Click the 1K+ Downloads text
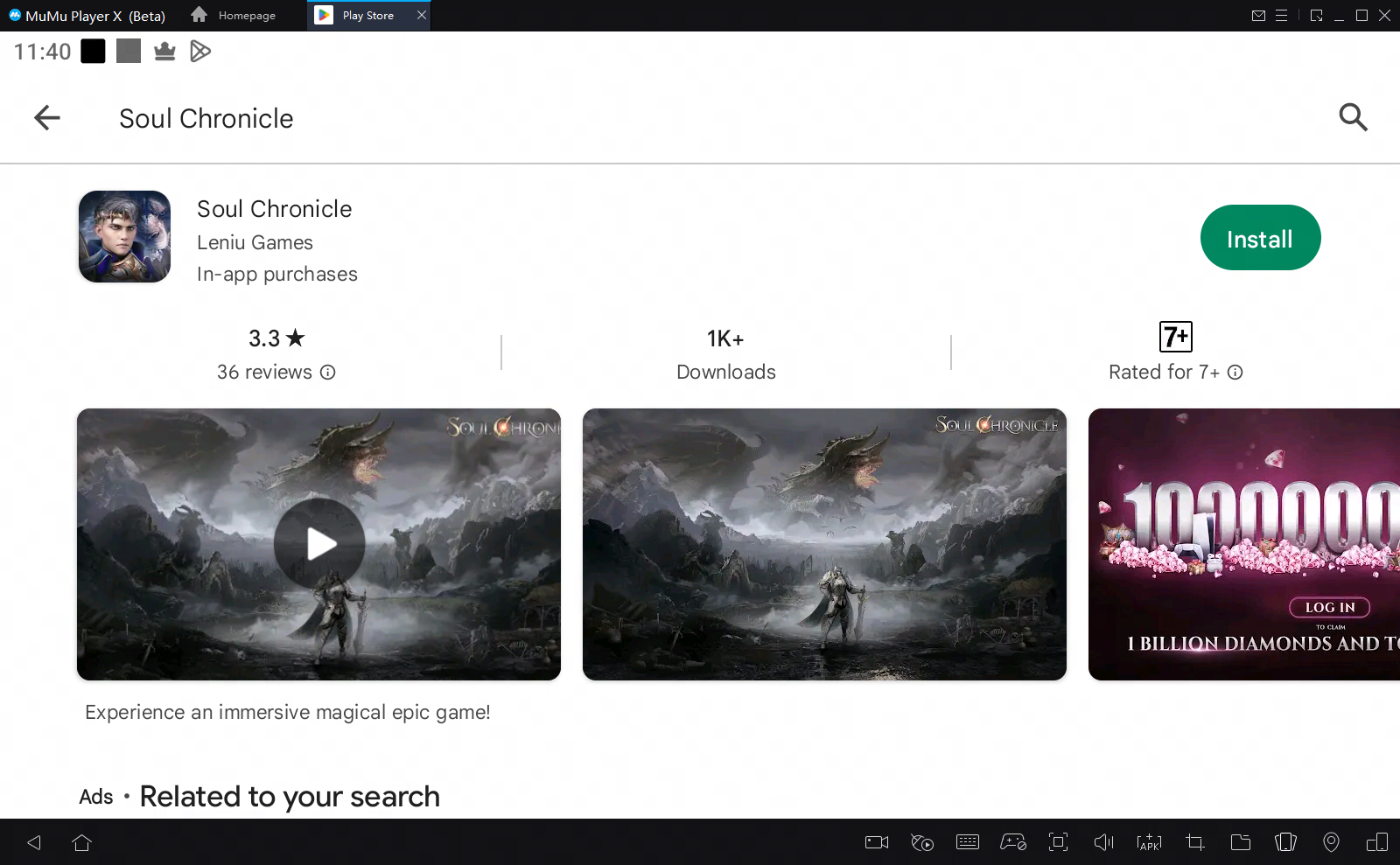 [725, 355]
